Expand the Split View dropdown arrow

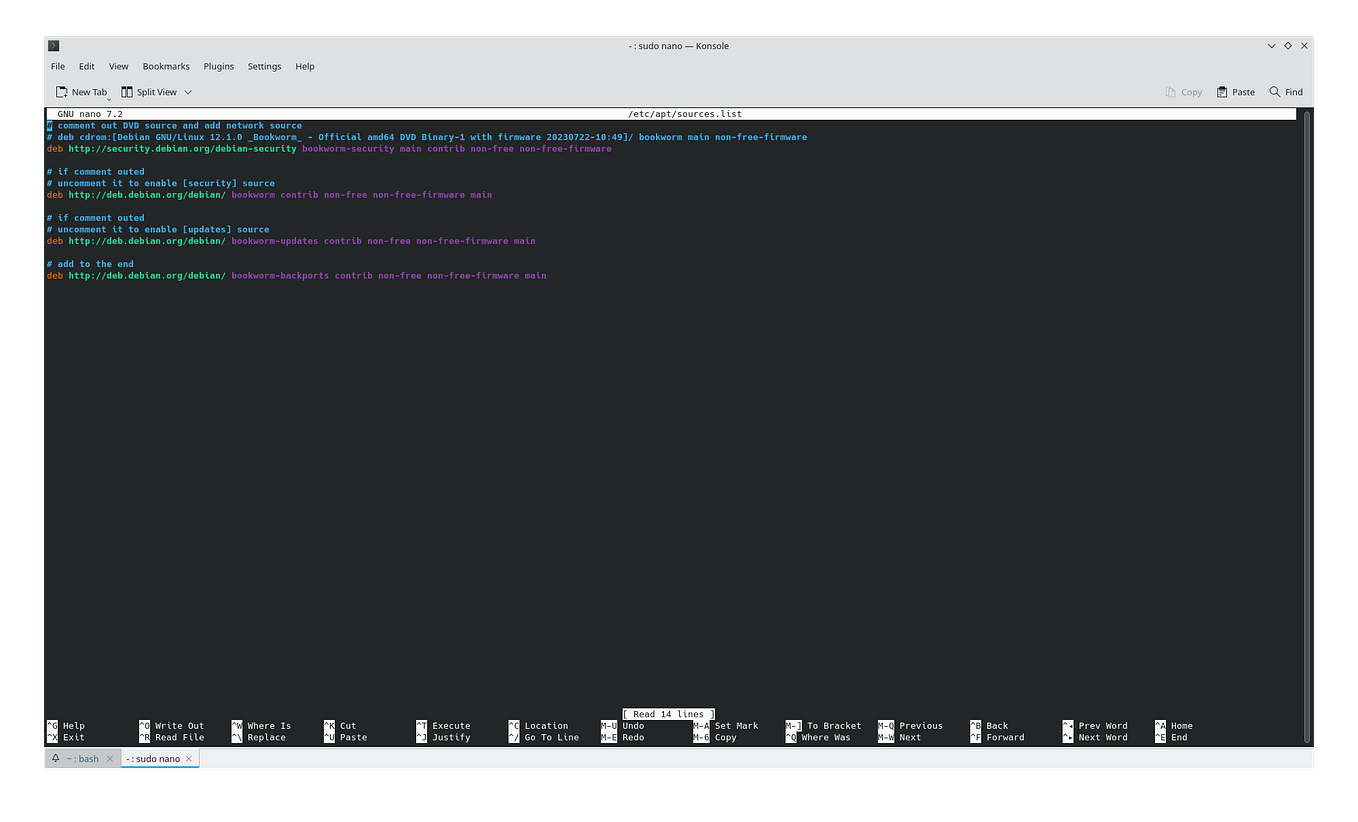[x=187, y=92]
